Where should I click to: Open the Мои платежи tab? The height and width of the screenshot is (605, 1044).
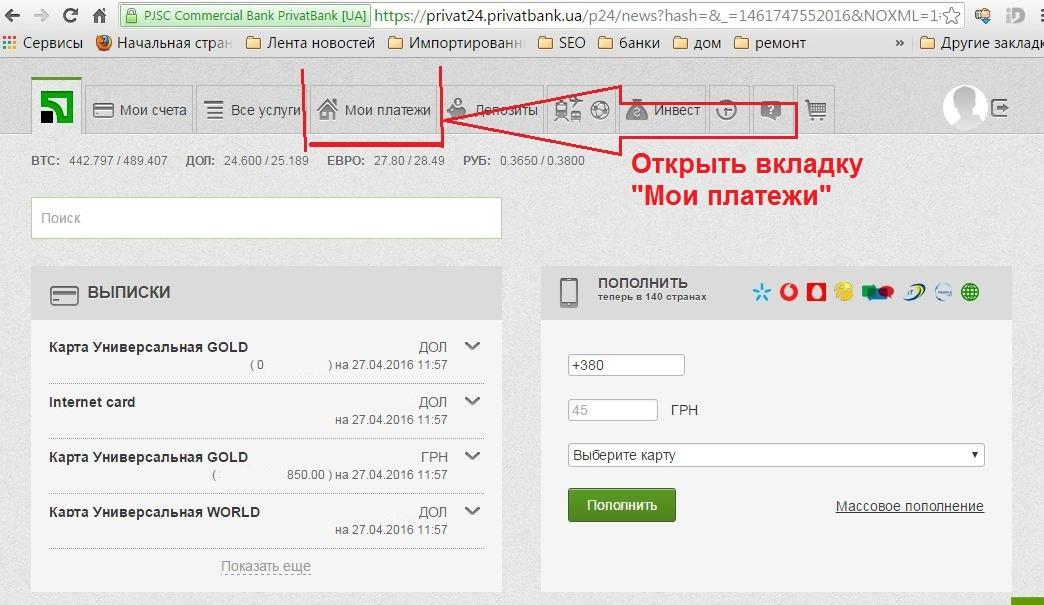coord(375,110)
